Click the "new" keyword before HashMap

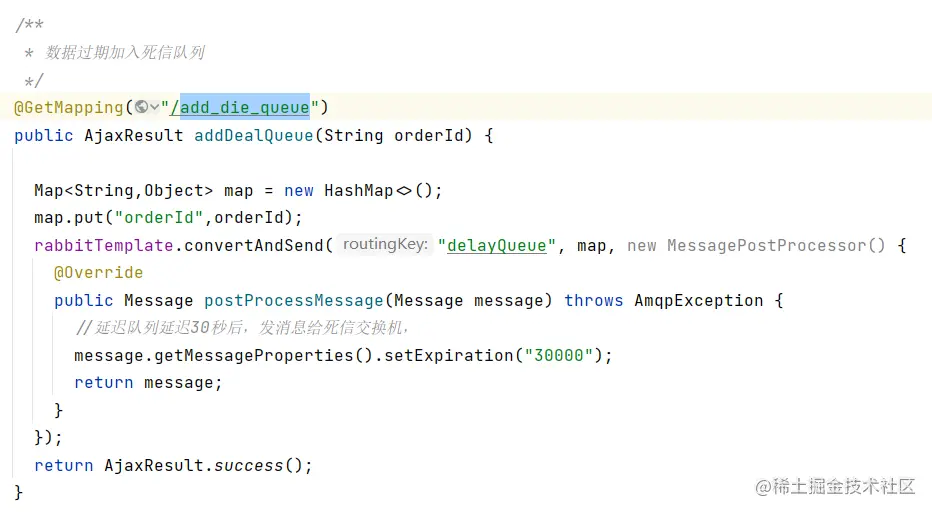click(x=298, y=191)
